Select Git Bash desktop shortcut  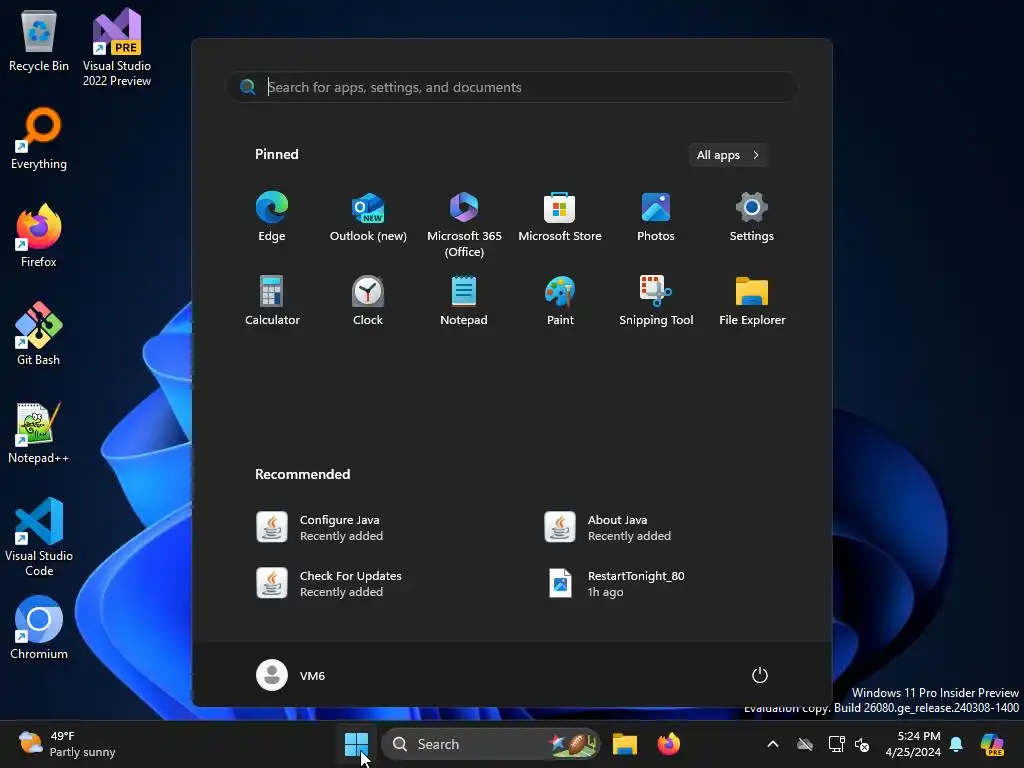[x=39, y=334]
